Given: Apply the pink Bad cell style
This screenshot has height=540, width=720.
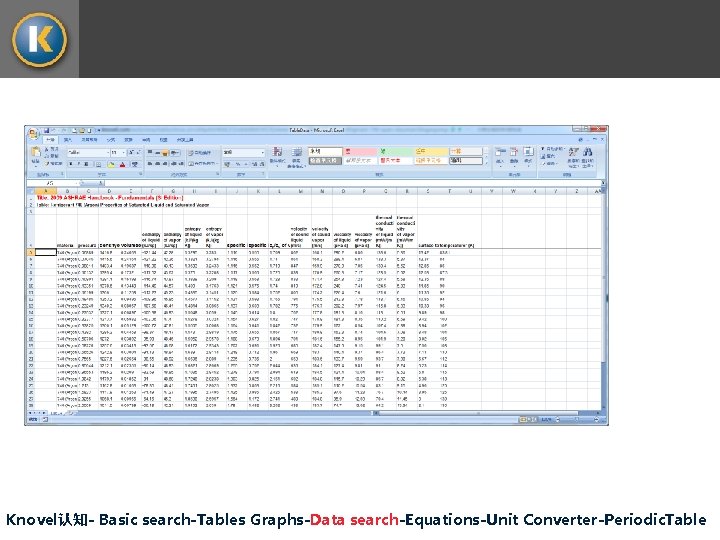Looking at the screenshot, I should (x=360, y=151).
